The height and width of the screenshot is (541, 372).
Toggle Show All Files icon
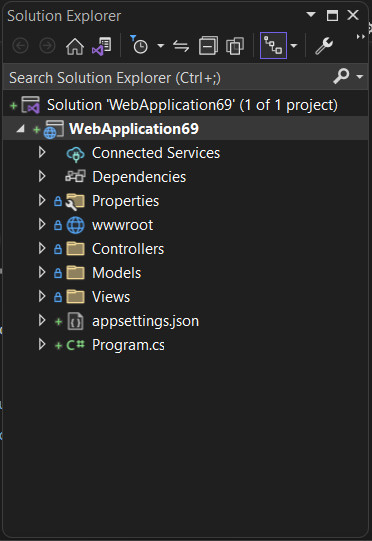[x=235, y=46]
